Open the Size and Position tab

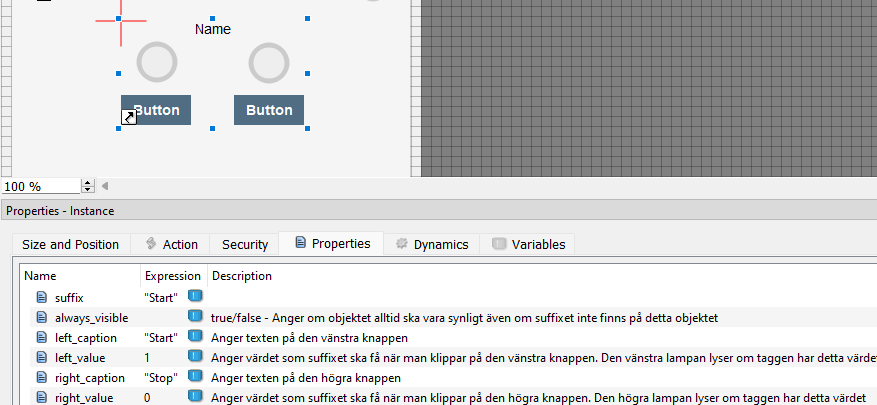point(70,244)
